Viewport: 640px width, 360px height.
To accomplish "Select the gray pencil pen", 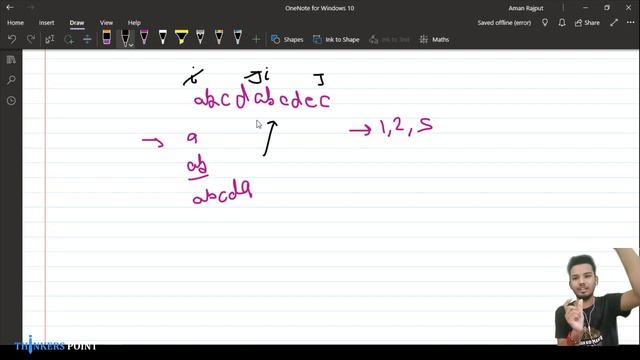I will point(200,37).
